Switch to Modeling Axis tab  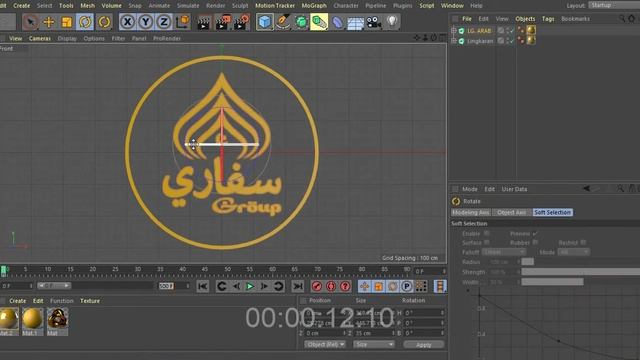click(471, 213)
